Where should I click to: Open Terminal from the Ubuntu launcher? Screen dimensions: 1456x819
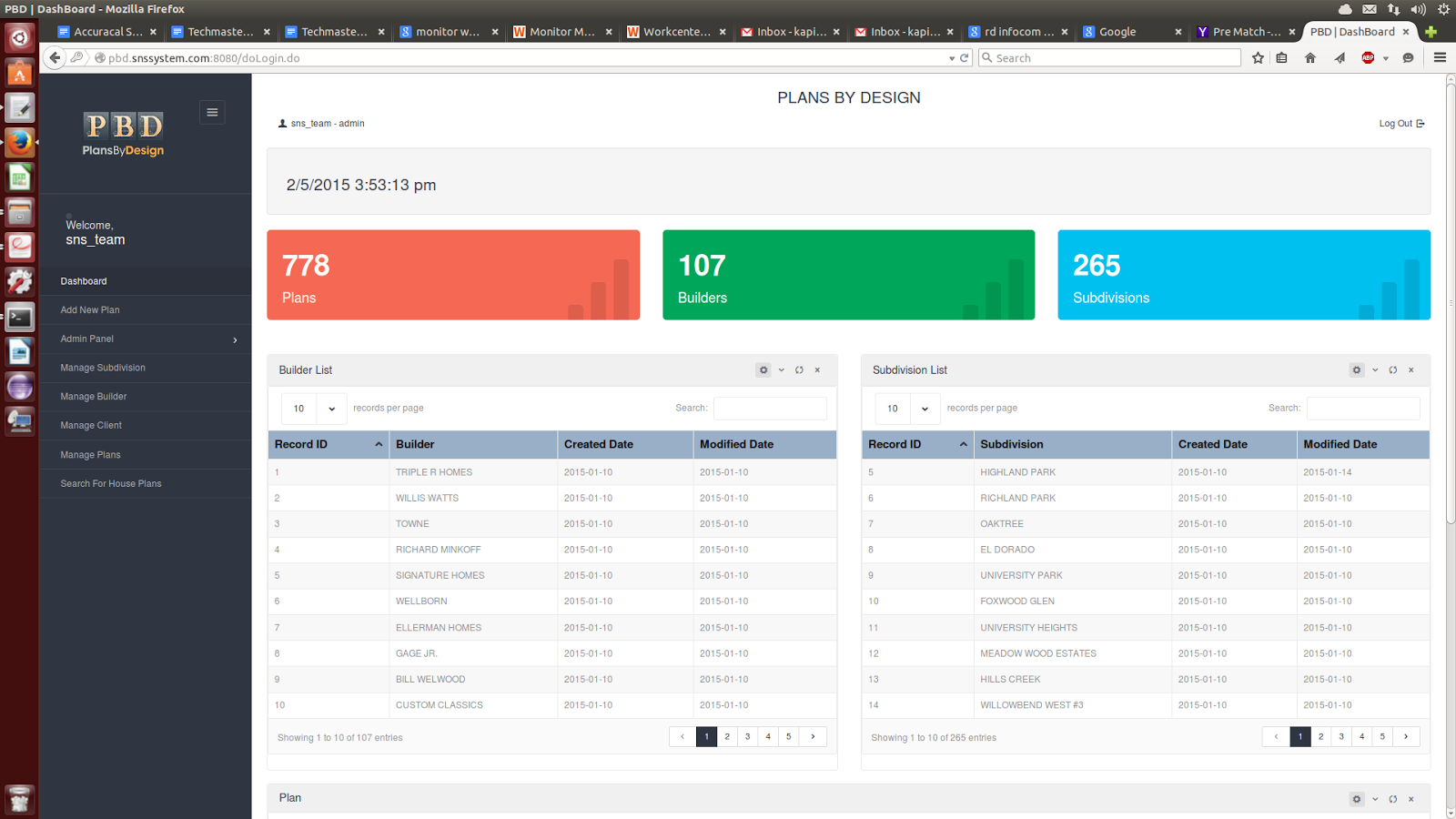[x=20, y=318]
